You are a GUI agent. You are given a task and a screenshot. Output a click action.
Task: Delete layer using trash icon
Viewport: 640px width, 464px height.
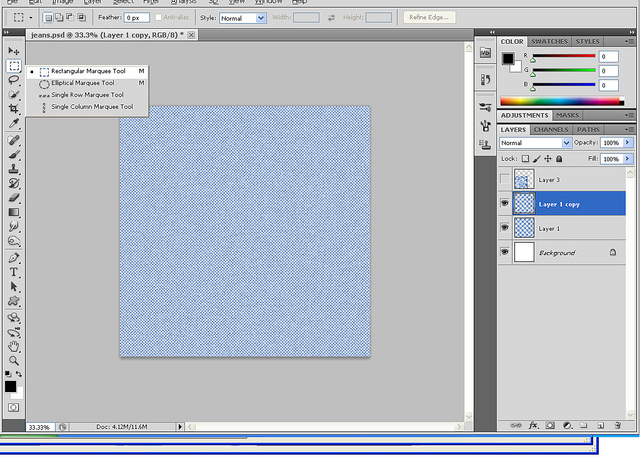[x=618, y=425]
